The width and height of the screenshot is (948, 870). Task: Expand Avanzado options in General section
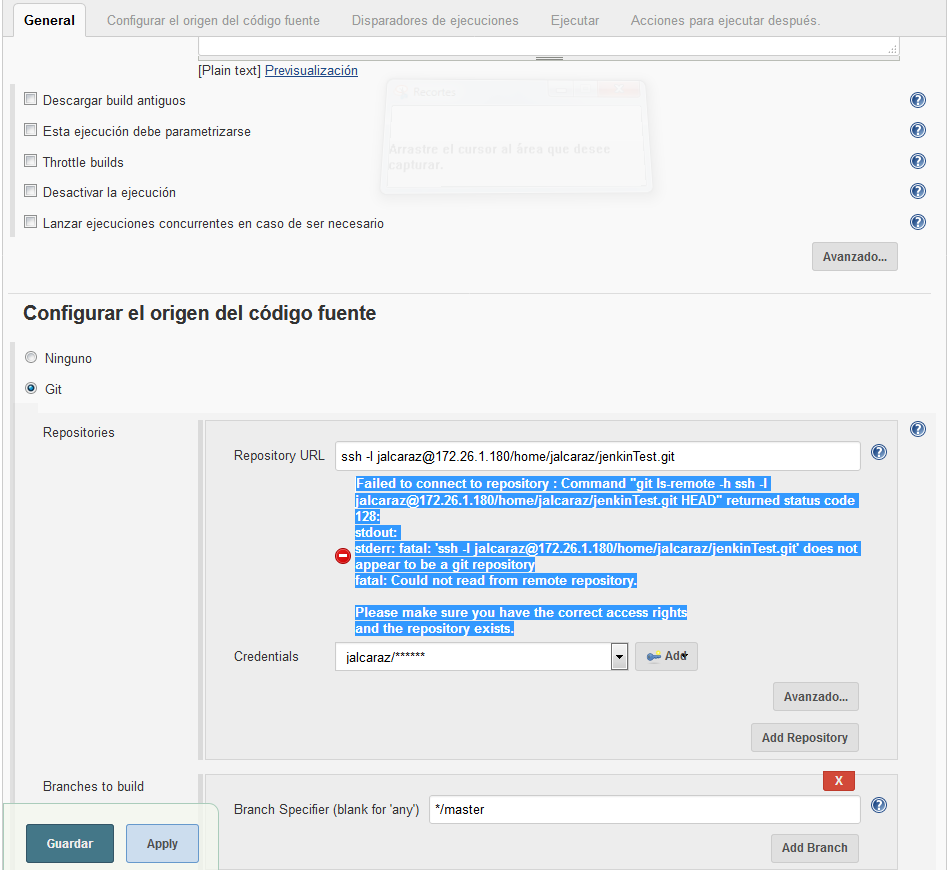[x=854, y=257]
